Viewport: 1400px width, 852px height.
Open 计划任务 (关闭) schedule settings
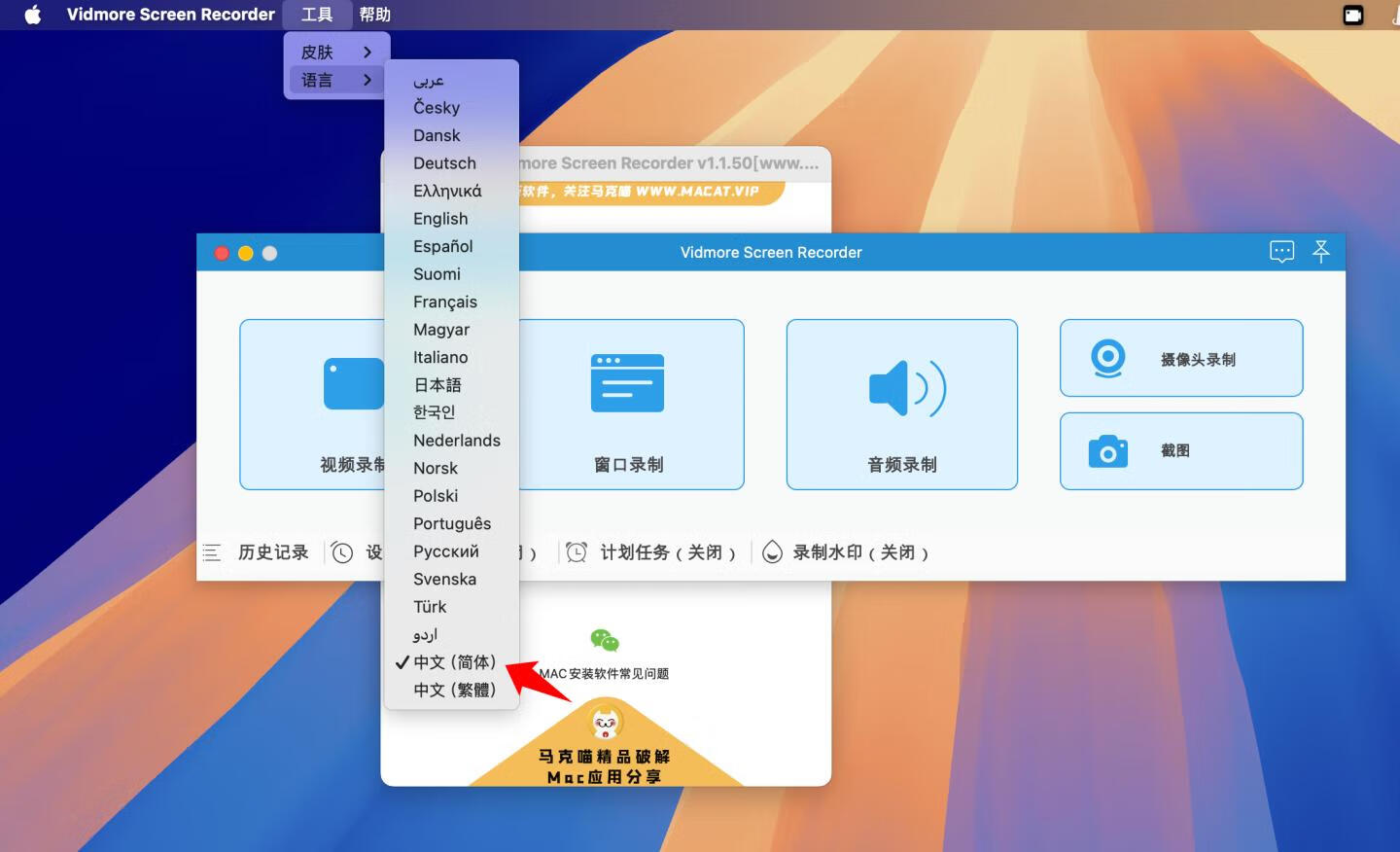[668, 552]
